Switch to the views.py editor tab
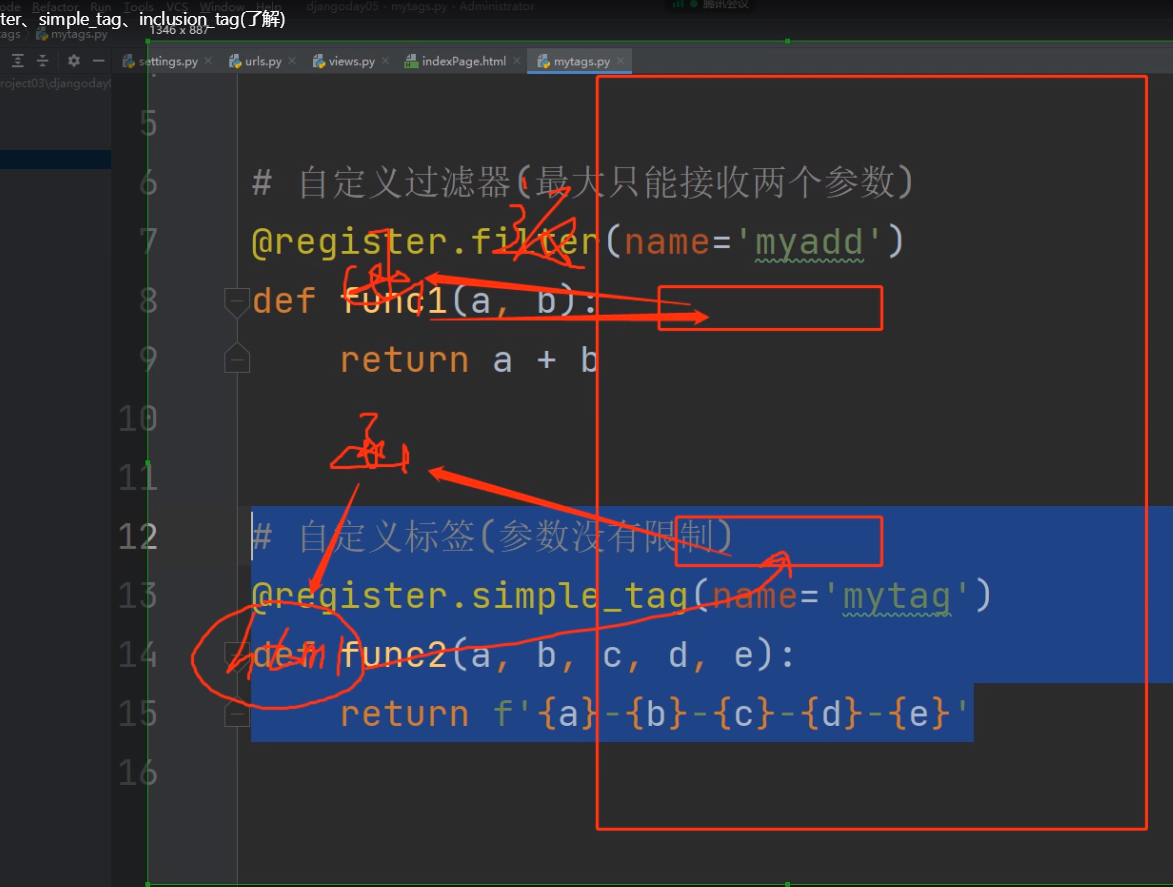 pos(350,61)
